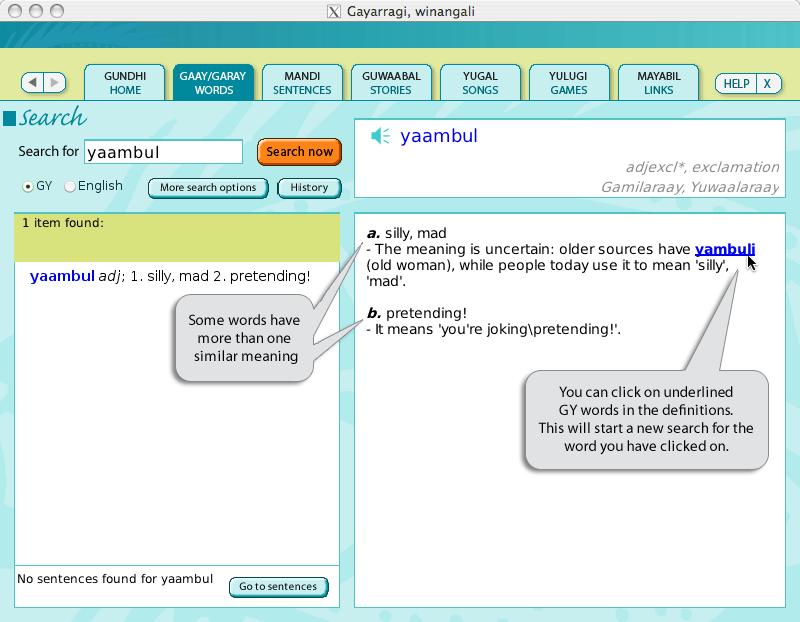Select the GY radio button
The image size is (800, 622).
point(28,186)
